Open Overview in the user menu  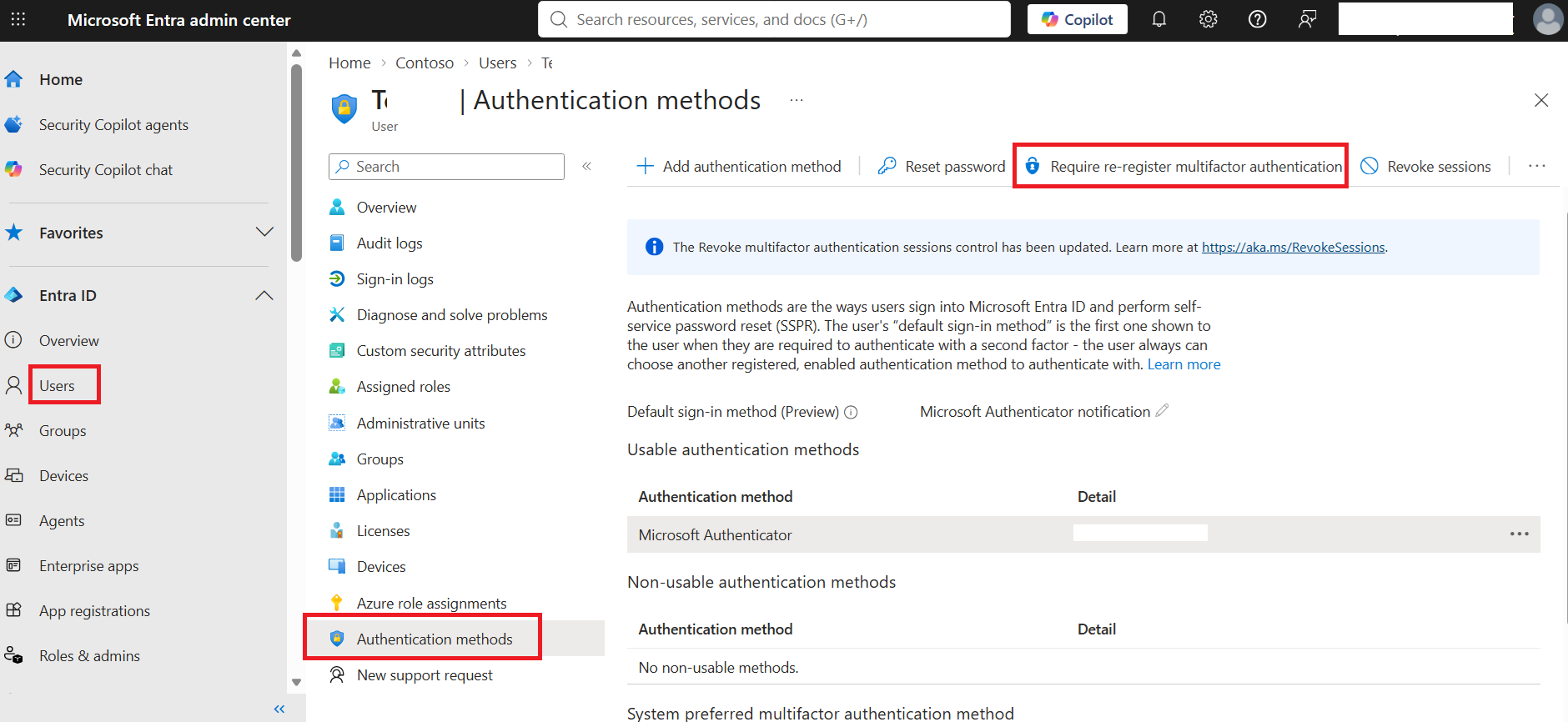[386, 207]
